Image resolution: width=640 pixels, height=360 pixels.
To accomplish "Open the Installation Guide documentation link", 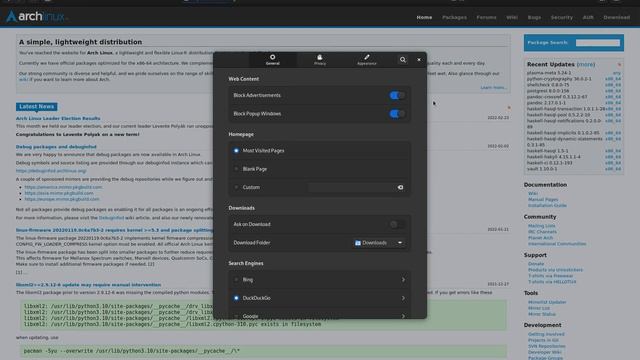I will click(x=547, y=205).
